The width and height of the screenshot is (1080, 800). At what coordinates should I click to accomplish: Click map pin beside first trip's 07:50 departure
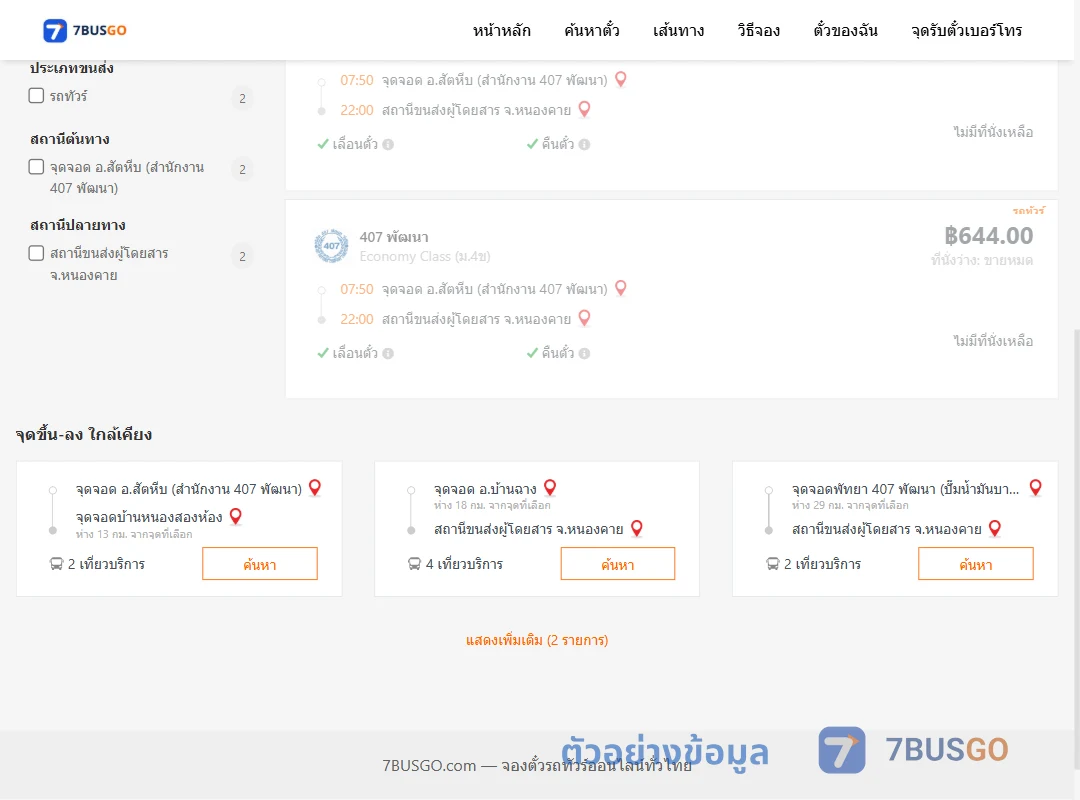point(621,79)
